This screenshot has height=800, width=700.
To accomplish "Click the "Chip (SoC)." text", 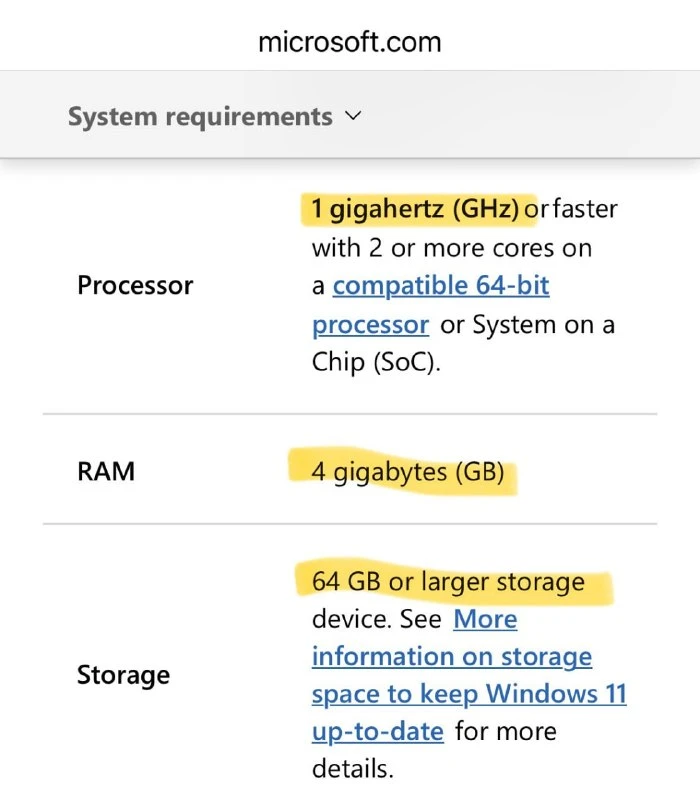I will point(376,363).
